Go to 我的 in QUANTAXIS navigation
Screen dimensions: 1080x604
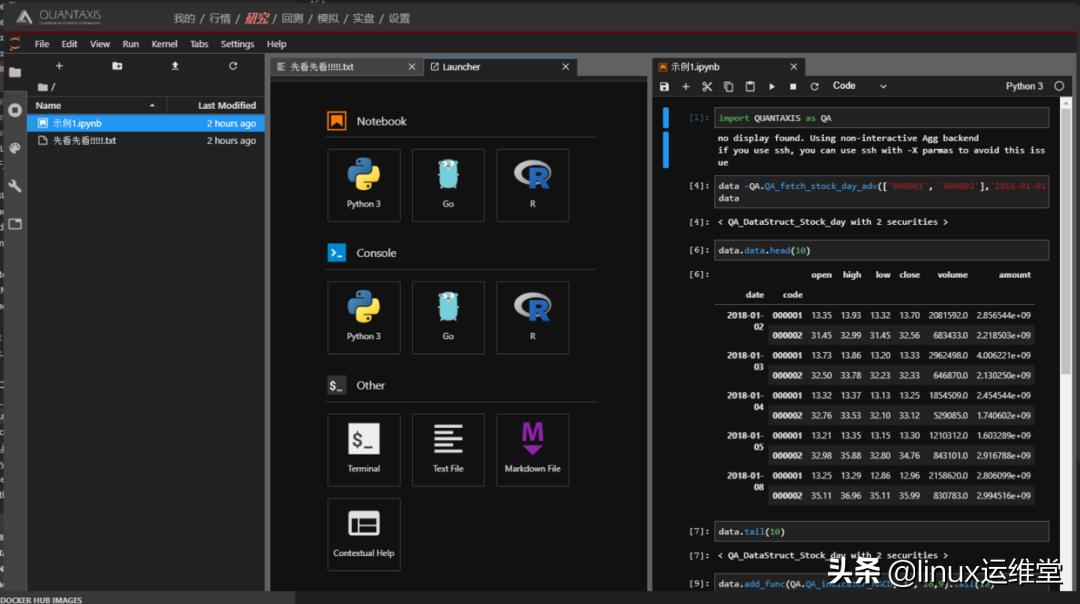click(184, 19)
